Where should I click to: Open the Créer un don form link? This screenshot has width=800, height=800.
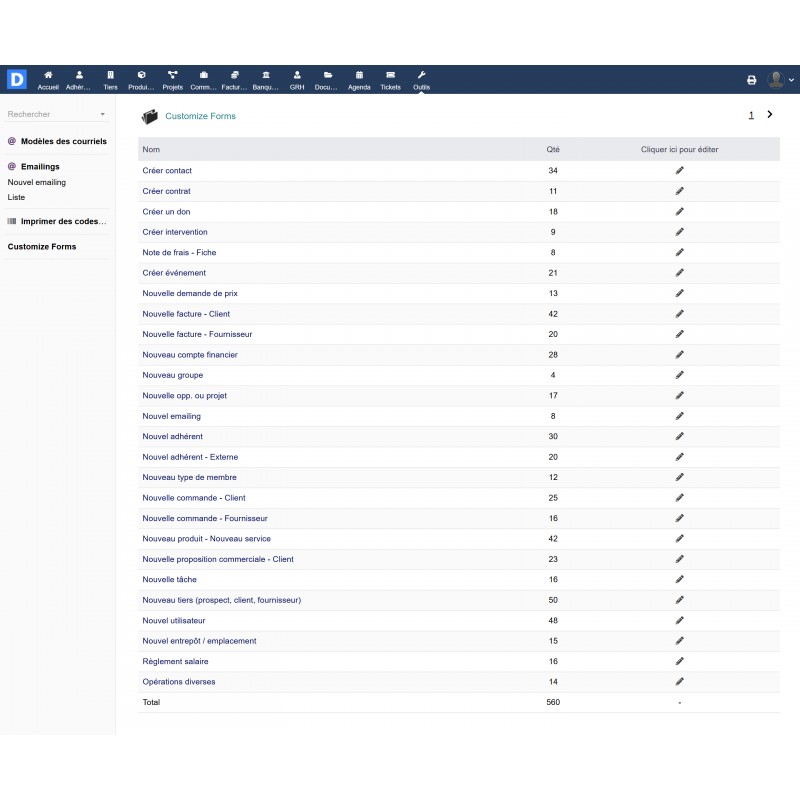point(169,211)
